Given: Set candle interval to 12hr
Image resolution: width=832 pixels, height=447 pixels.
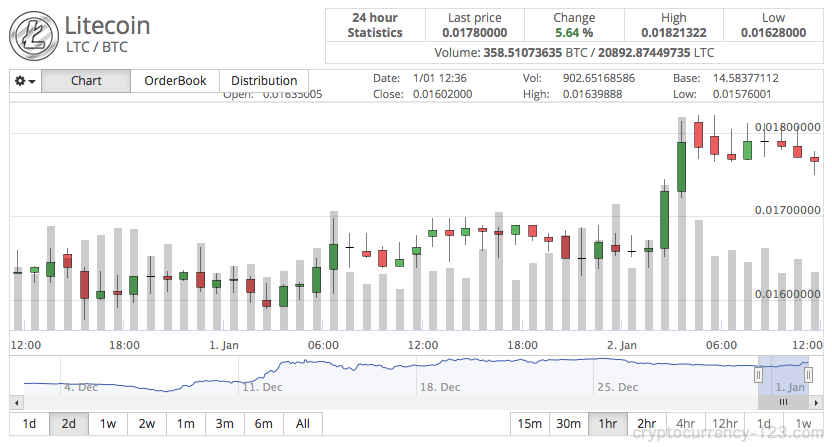Looking at the screenshot, I should pyautogui.click(x=725, y=424).
